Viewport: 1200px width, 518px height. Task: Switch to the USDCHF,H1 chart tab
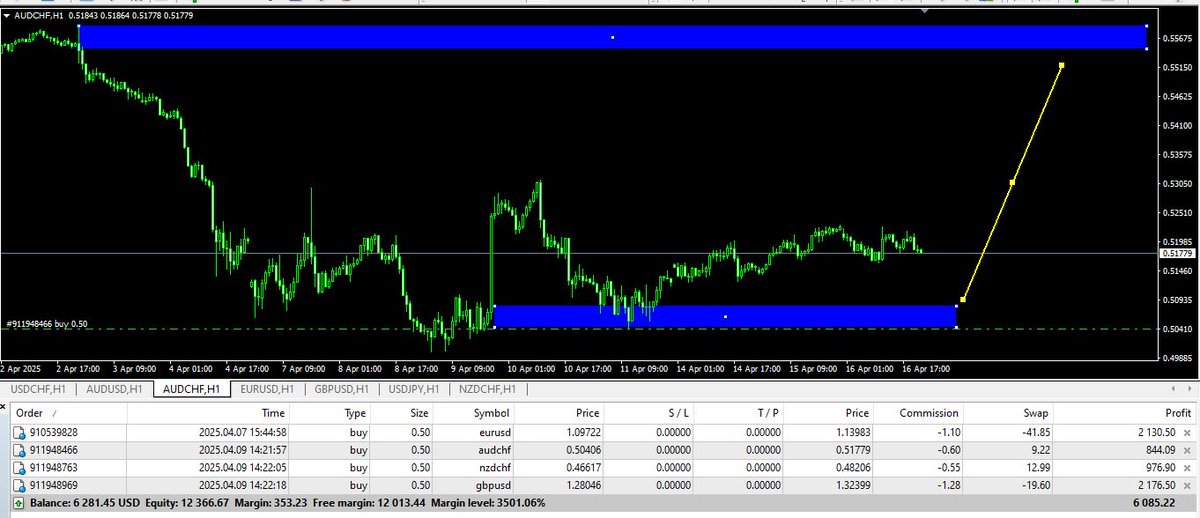point(39,389)
